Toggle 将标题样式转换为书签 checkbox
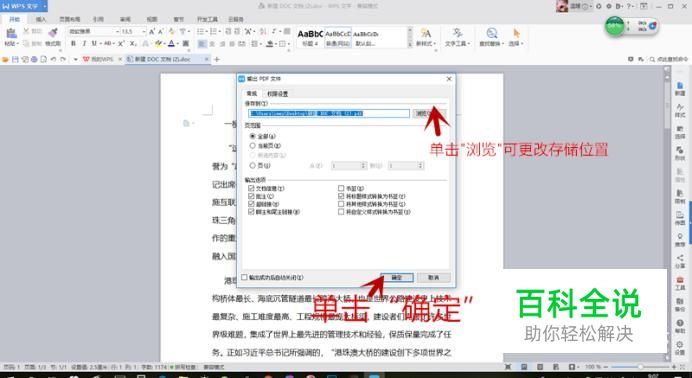Viewport: 692px width, 378px height. 341,196
